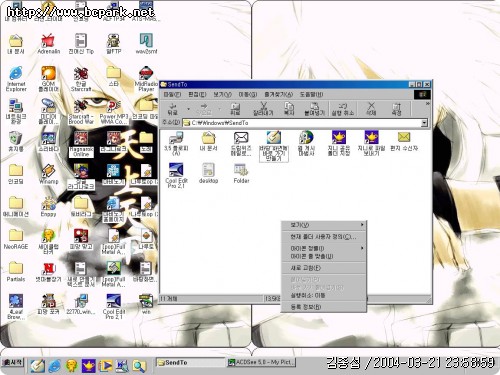Select the web publishing wizard globe icon

[306, 143]
